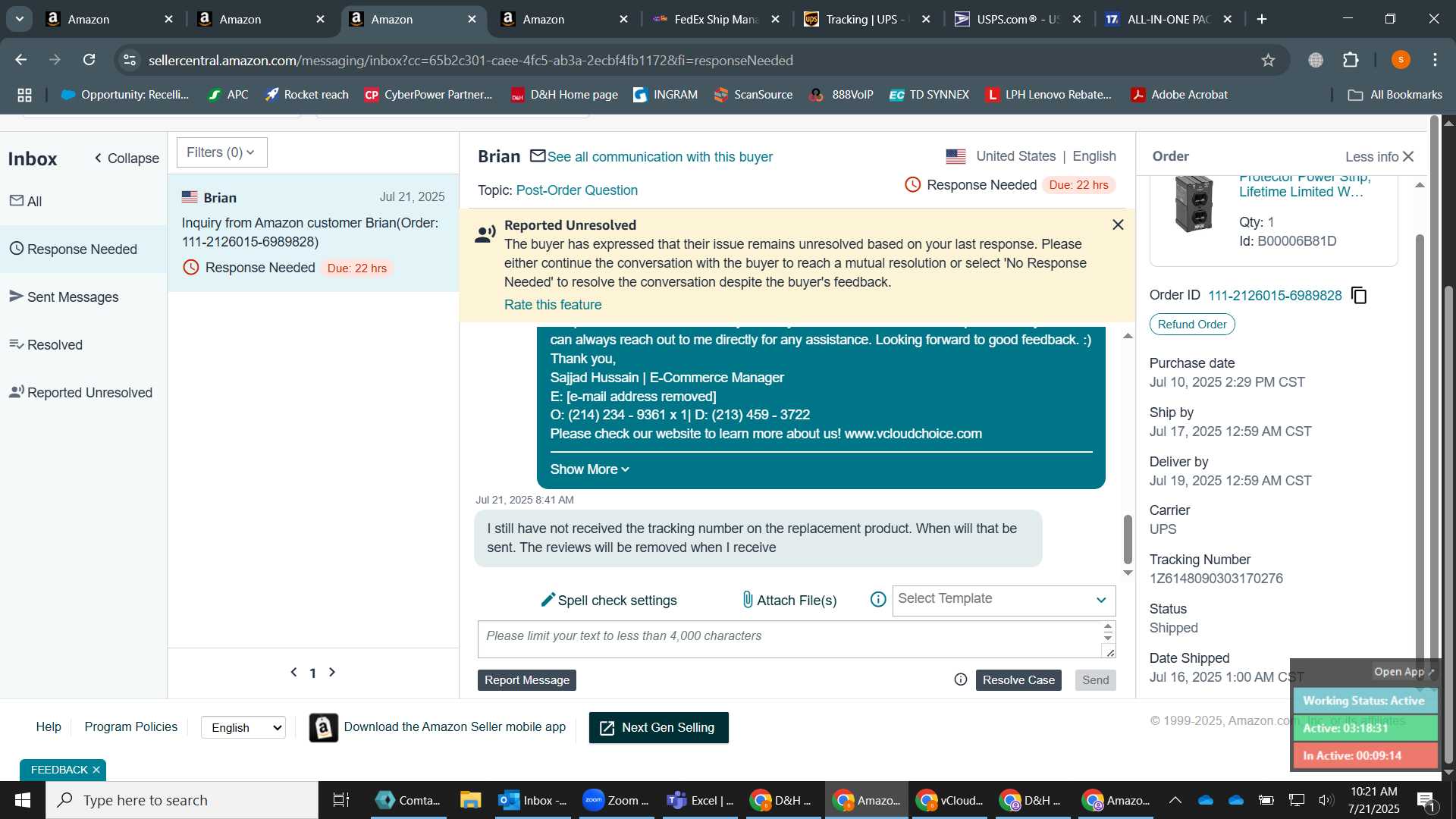This screenshot has height=819, width=1456.
Task: Switch to ALL-IN-ONE PACKAGE tab
Action: click(x=1168, y=19)
